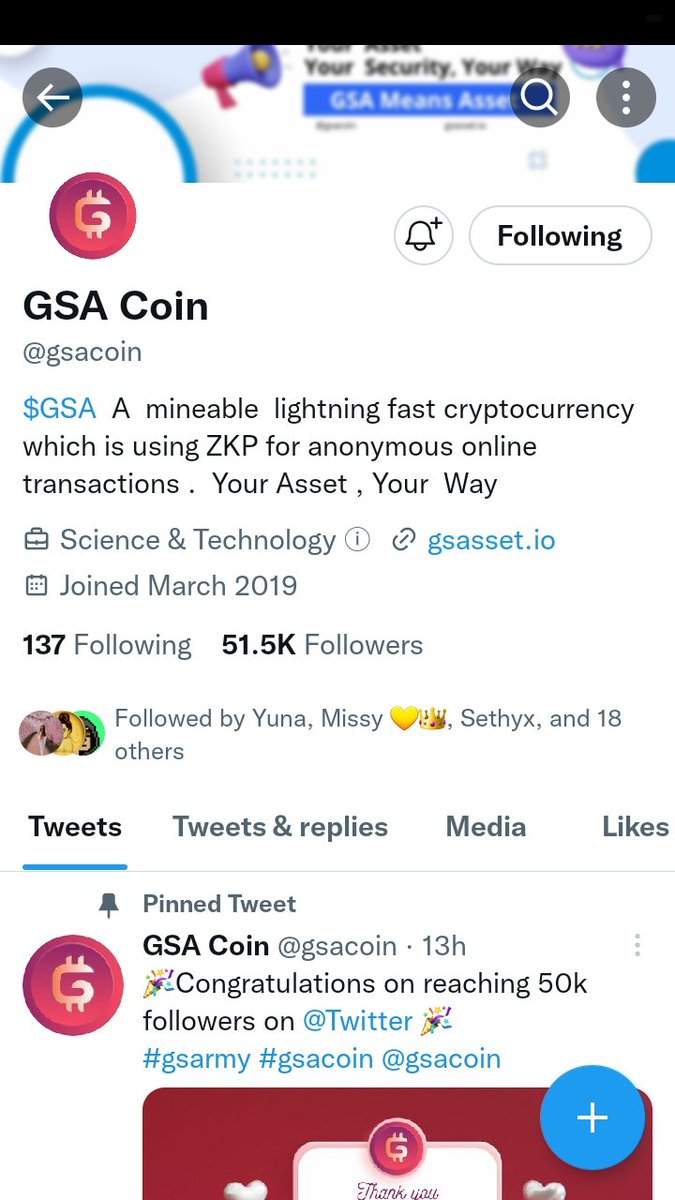Screen dimensions: 675x1200
Task: Open the gsasset.io website link
Action: click(x=491, y=541)
